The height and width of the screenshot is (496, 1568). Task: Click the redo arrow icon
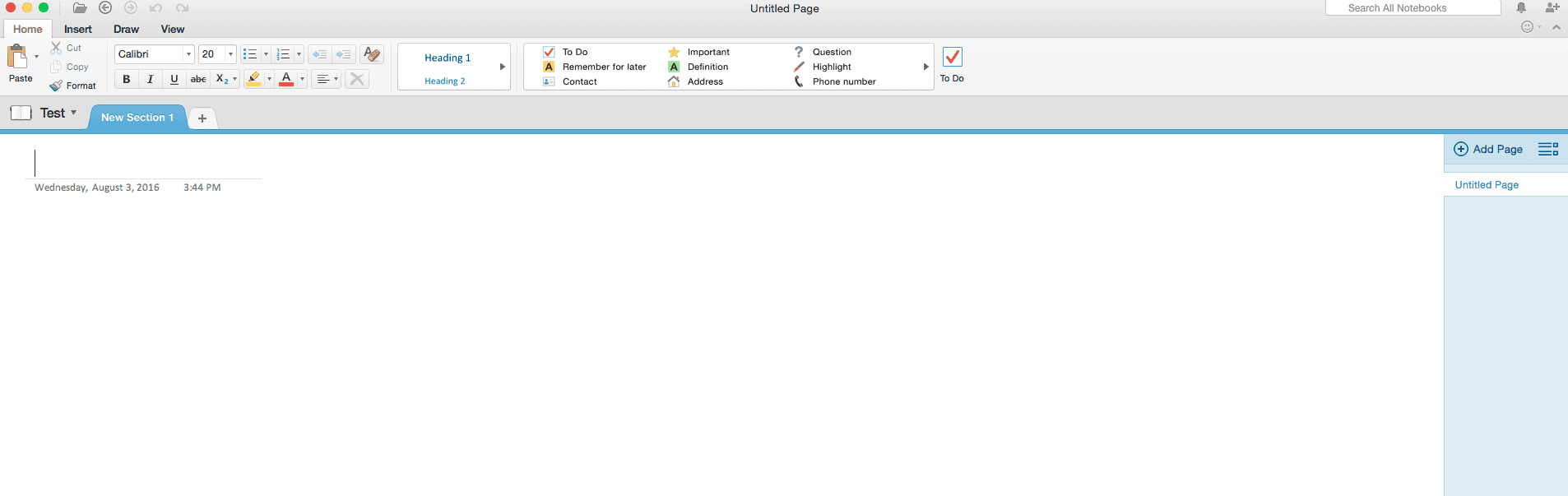[183, 8]
